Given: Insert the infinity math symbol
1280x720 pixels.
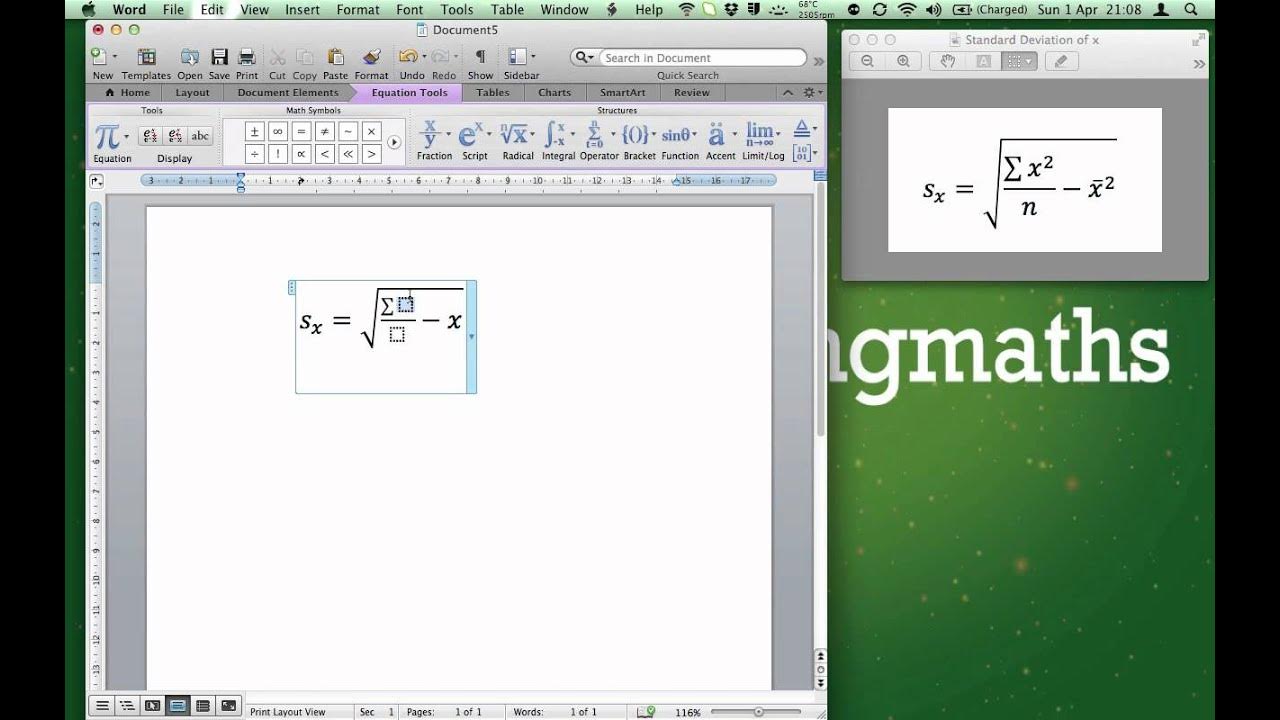Looking at the screenshot, I should point(278,132).
